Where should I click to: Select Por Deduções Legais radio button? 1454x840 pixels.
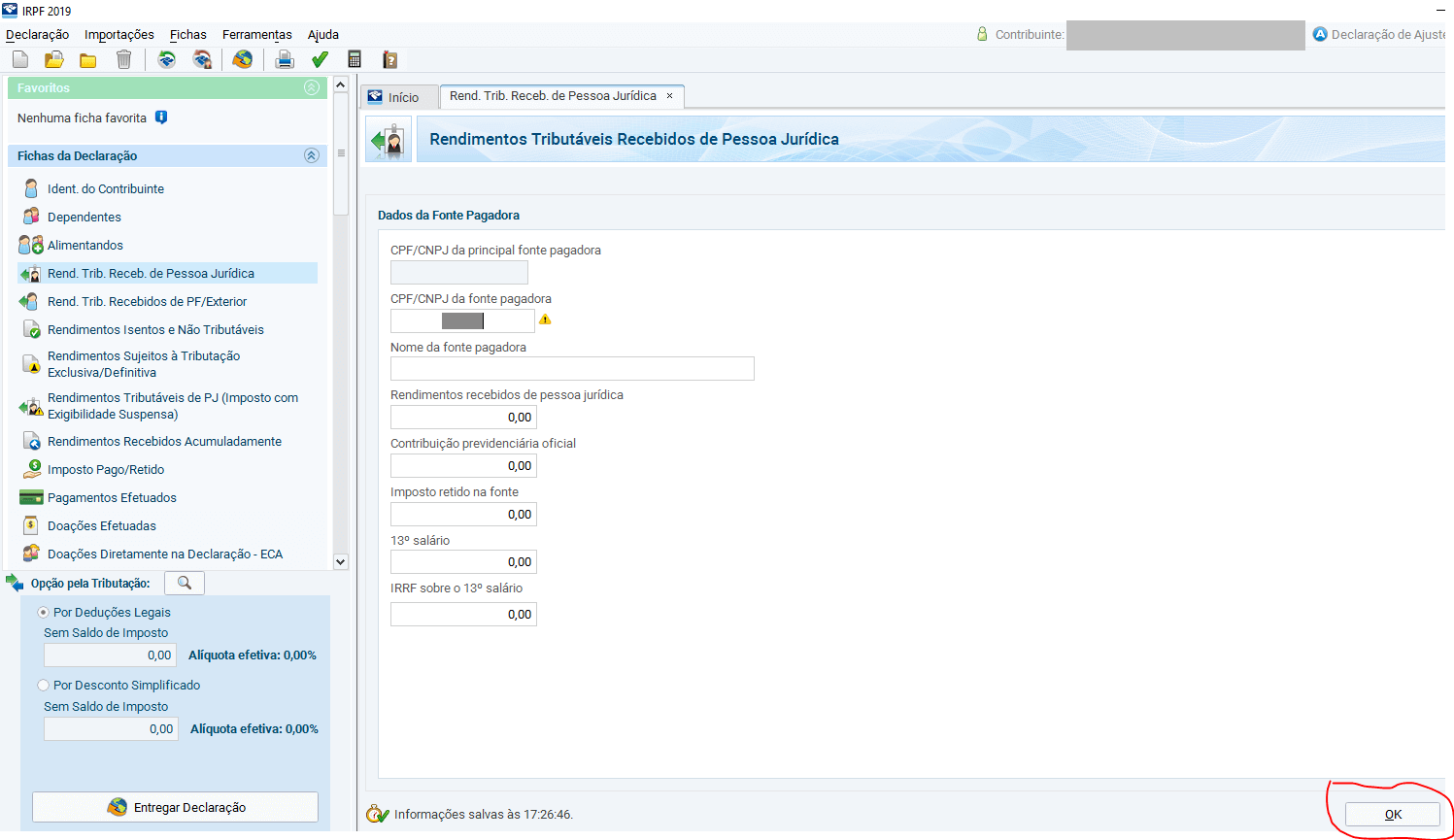43,613
